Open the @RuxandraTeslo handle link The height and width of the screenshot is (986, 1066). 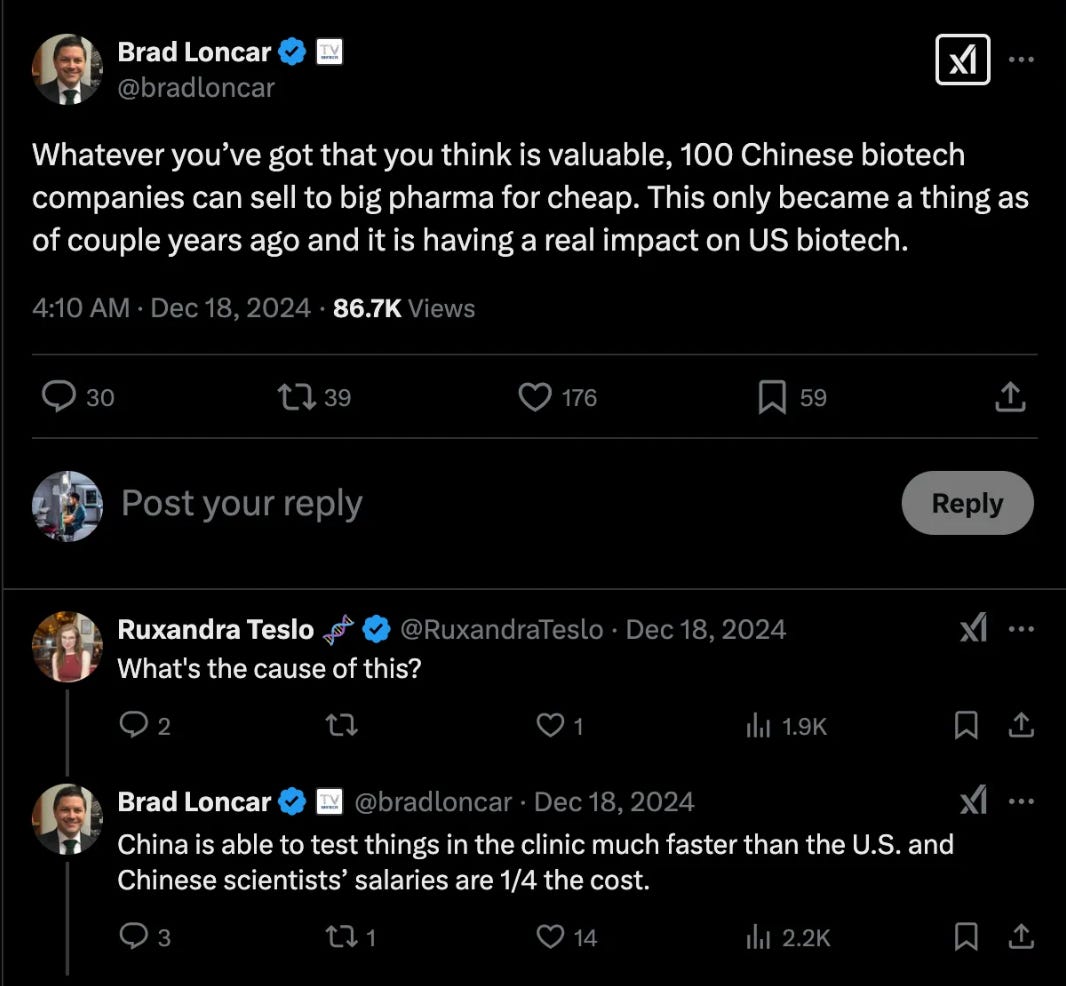coord(501,629)
